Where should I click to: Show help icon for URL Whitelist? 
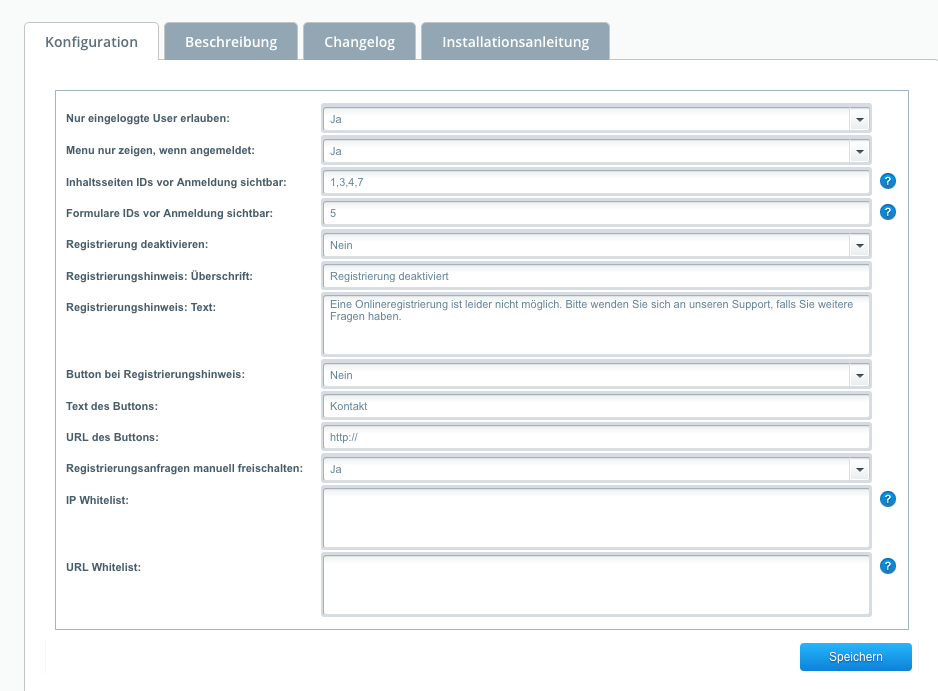pos(888,566)
